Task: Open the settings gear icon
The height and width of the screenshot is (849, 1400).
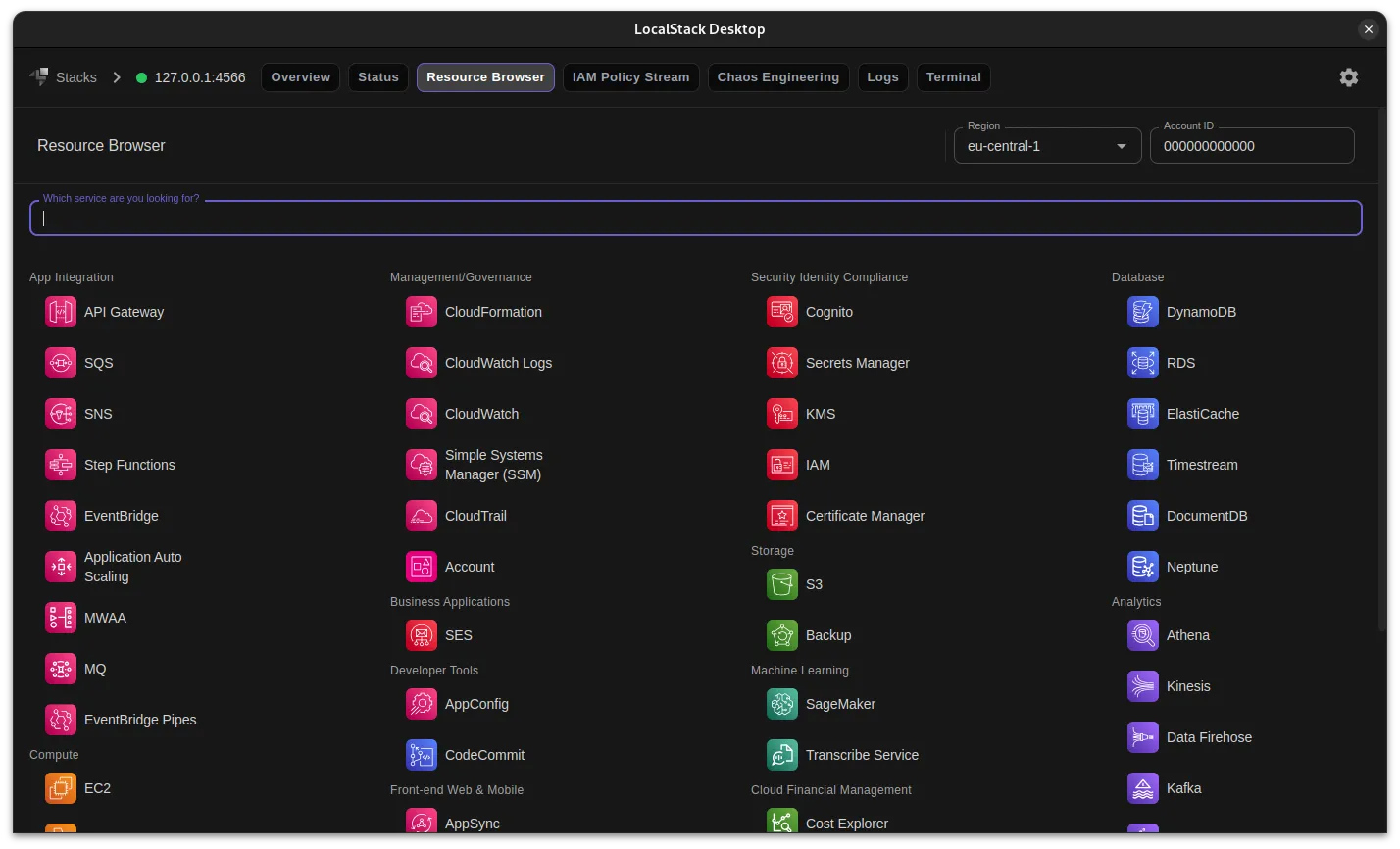Action: (x=1348, y=76)
